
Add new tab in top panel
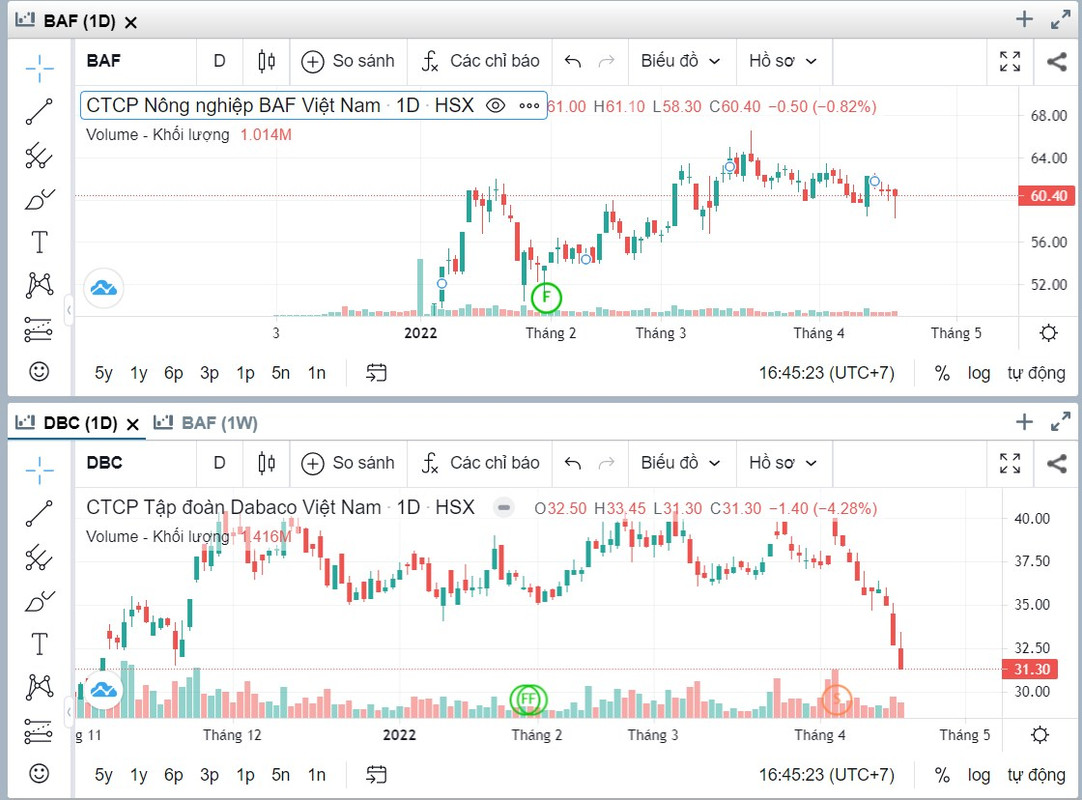pos(1025,19)
